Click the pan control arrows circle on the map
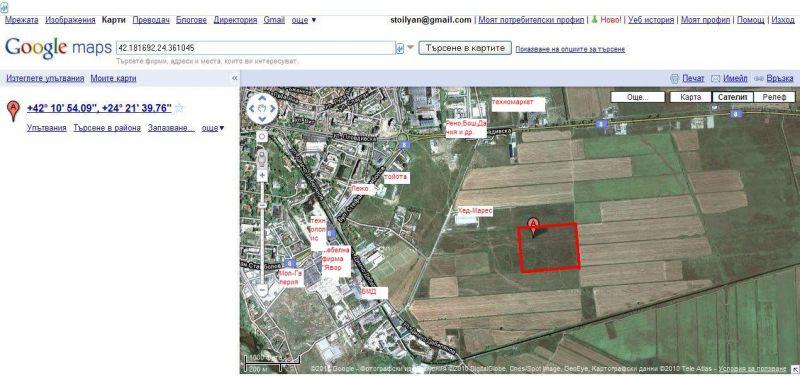The image size is (800, 376). [x=262, y=108]
